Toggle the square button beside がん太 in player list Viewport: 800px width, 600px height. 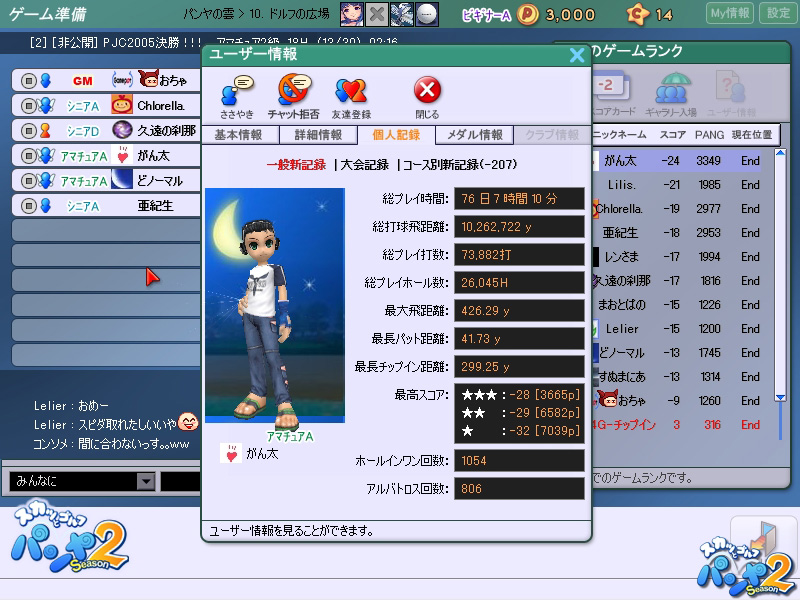(x=29, y=156)
